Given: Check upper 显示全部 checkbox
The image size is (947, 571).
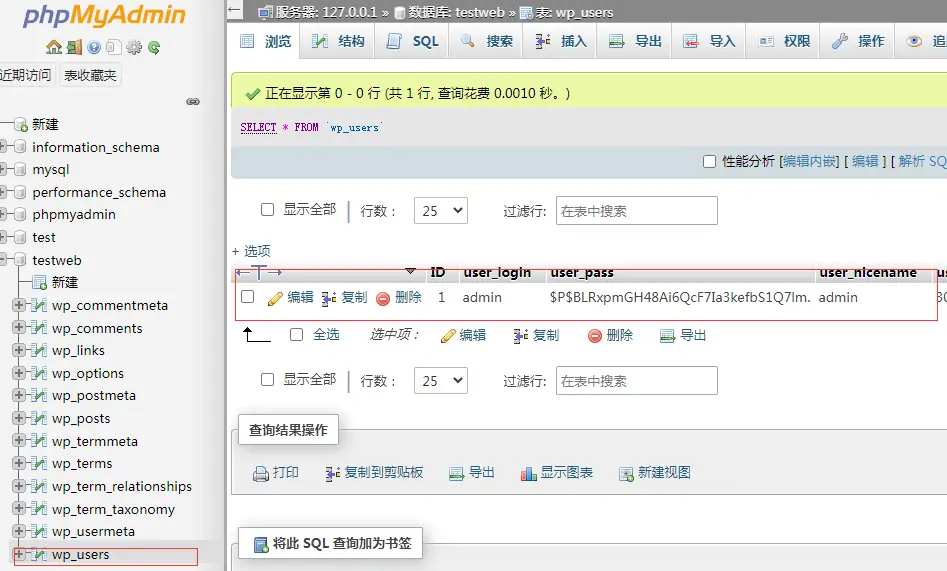Looking at the screenshot, I should [267, 209].
